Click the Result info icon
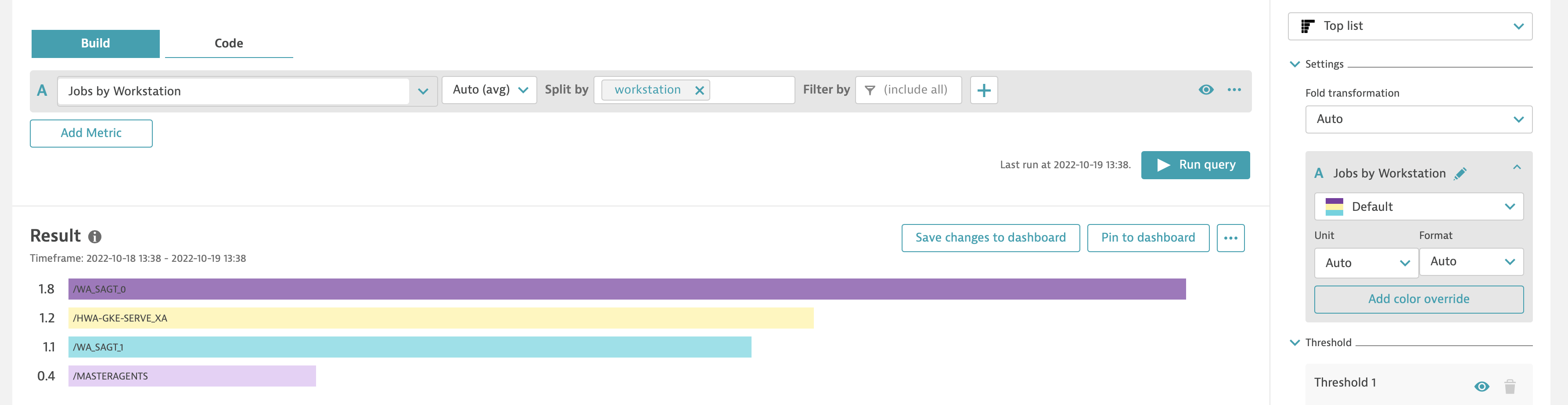This screenshot has height=405, width=1568. [95, 236]
